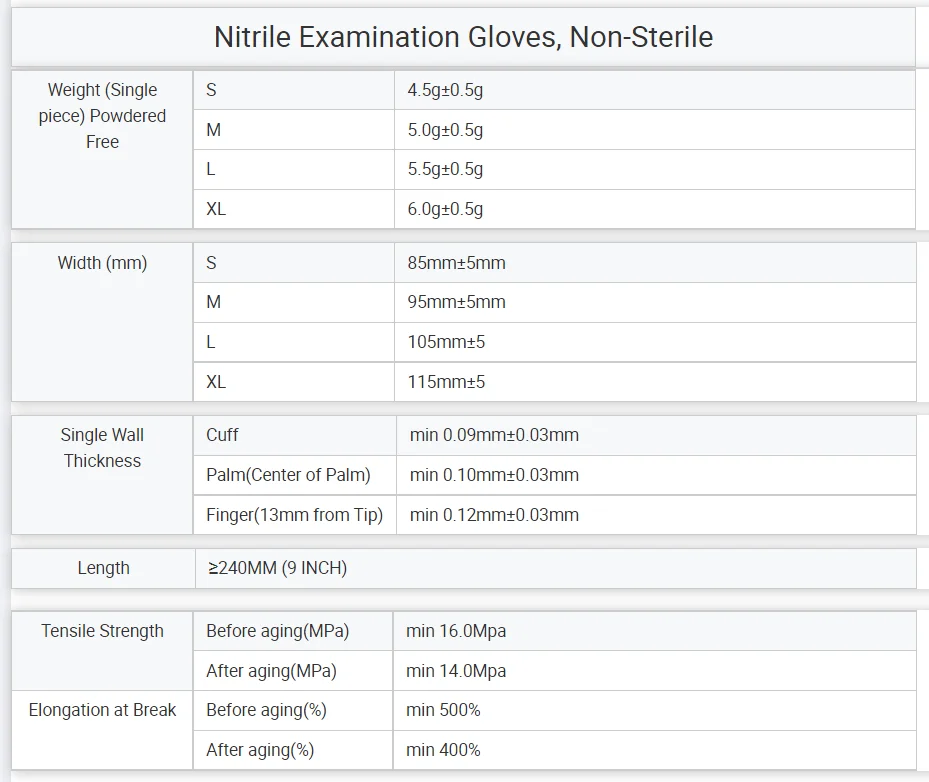The width and height of the screenshot is (929, 782).
Task: Select the 115mm±5 width cell
Action: (x=655, y=382)
